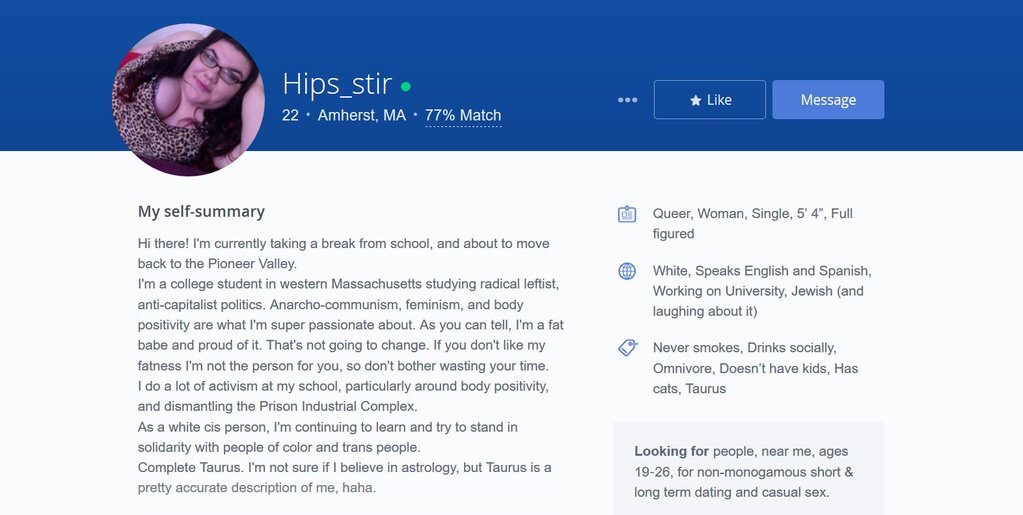Screen dimensions: 1023x515
Task: Click the Looking for info box
Action: [x=747, y=472]
